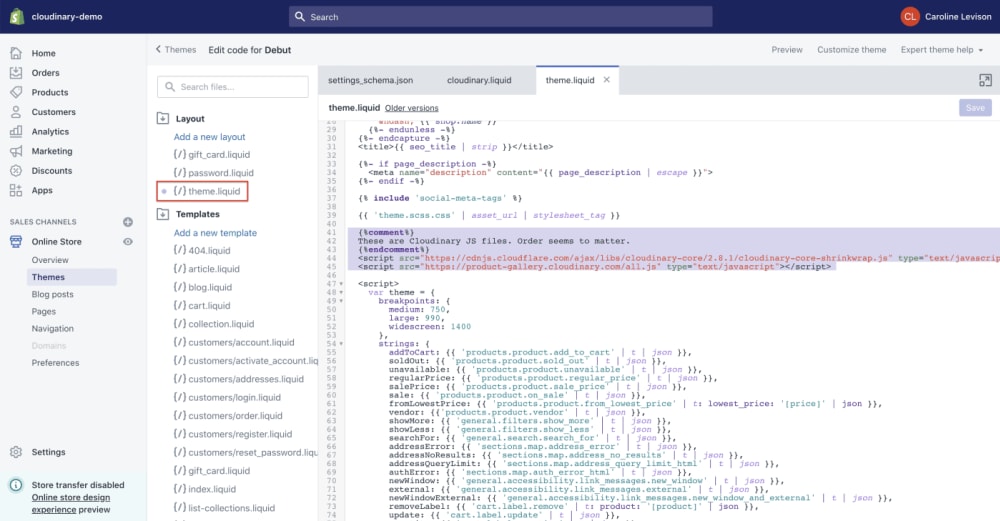Screen dimensions: 1000x521
Task: Open password.liquid in Layout
Action: tap(214, 173)
